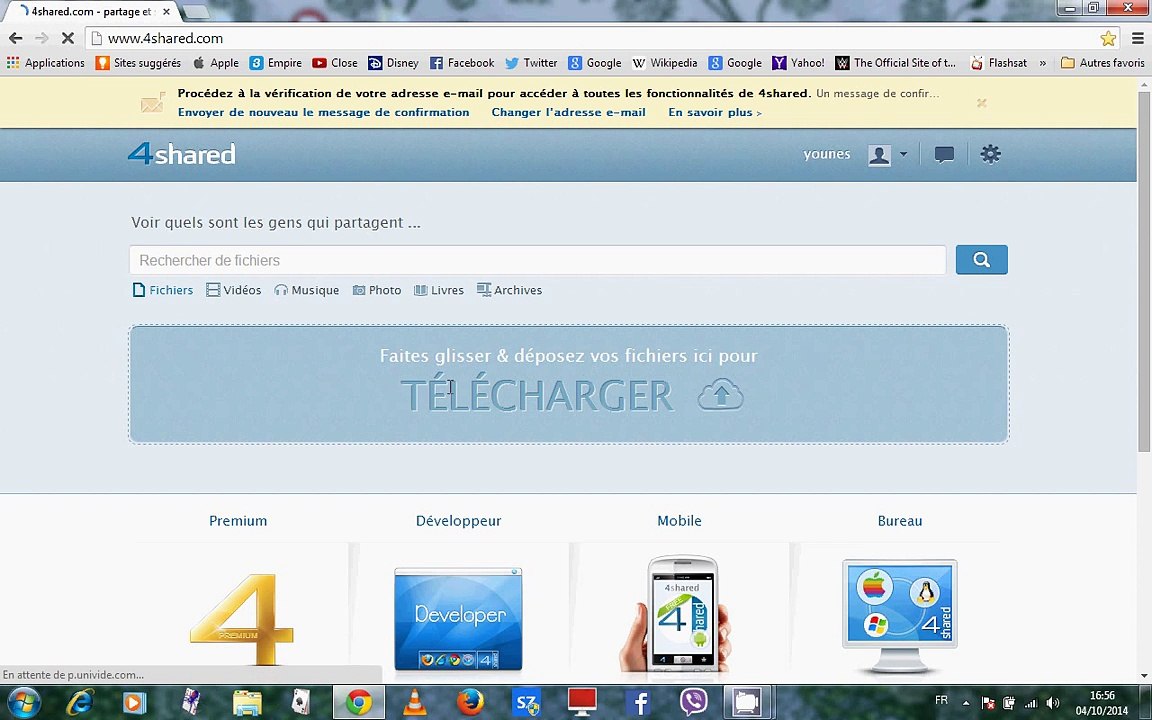Click the Rechercher de fichiers field
The image size is (1152, 720).
(538, 260)
